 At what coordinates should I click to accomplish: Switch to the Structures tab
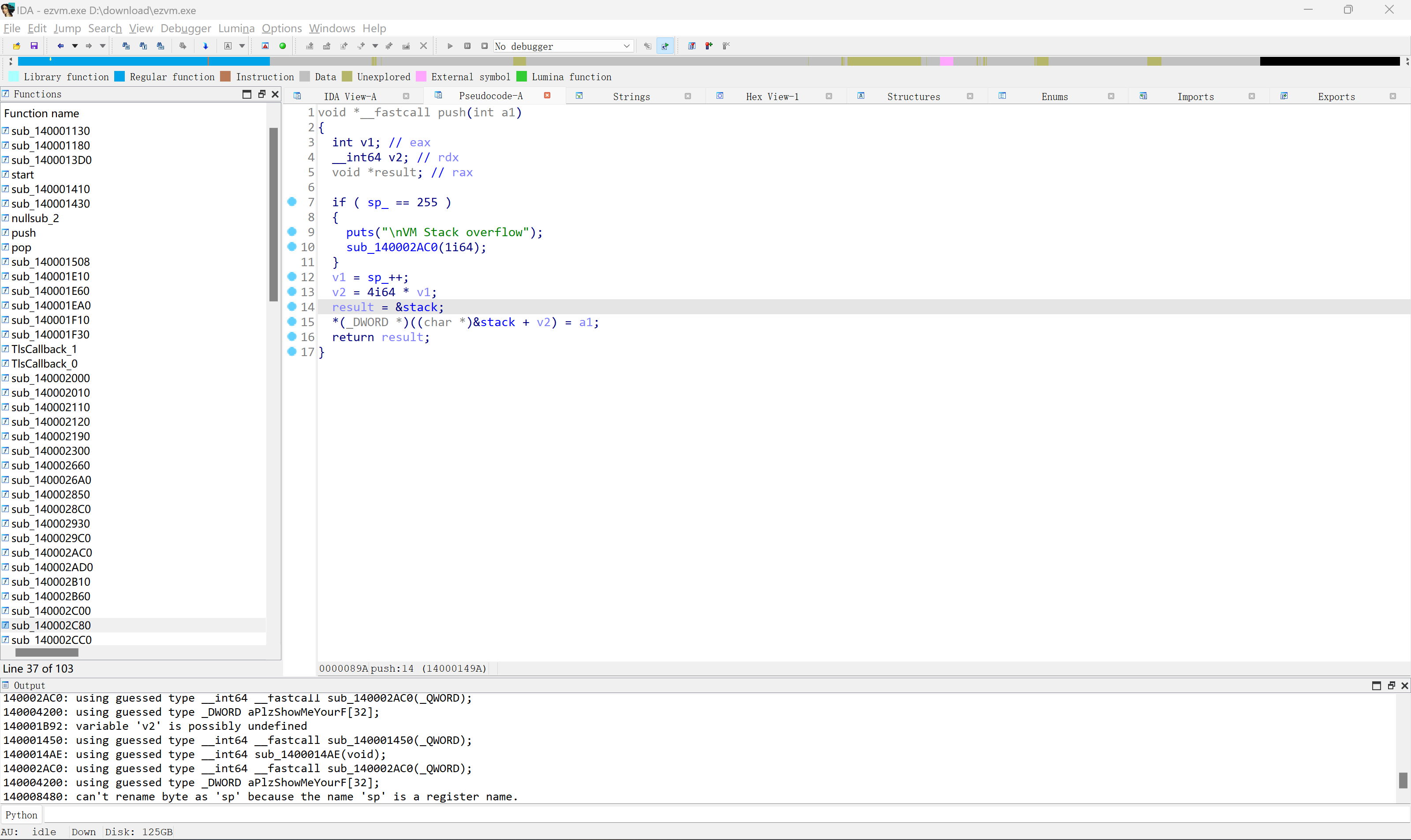click(x=913, y=96)
